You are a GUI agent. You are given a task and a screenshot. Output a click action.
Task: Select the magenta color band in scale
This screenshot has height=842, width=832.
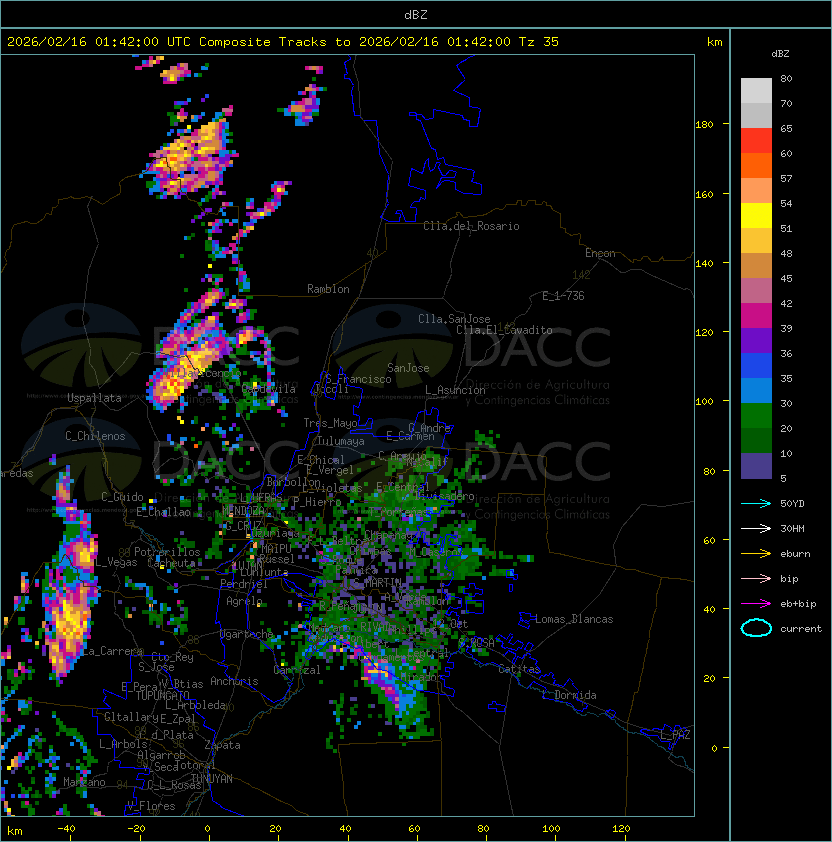click(756, 316)
